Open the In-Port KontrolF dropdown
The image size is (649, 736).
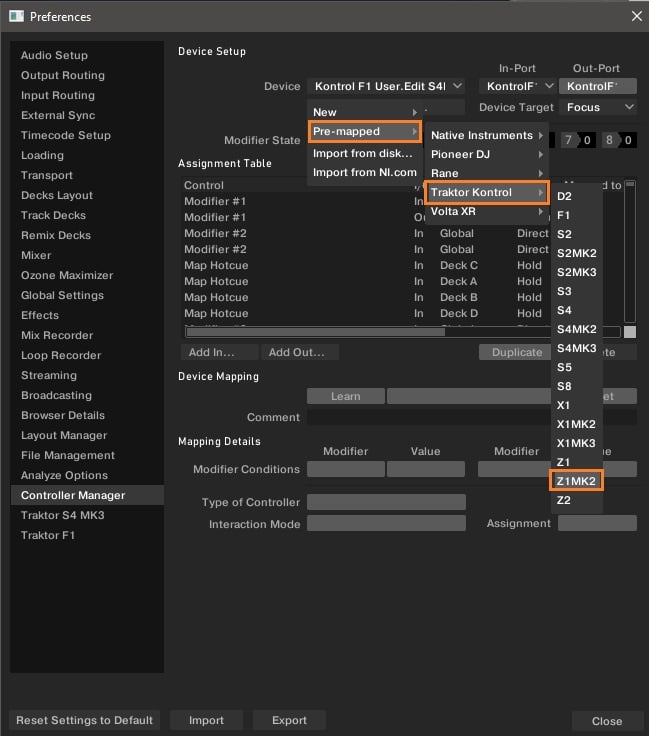tap(517, 86)
